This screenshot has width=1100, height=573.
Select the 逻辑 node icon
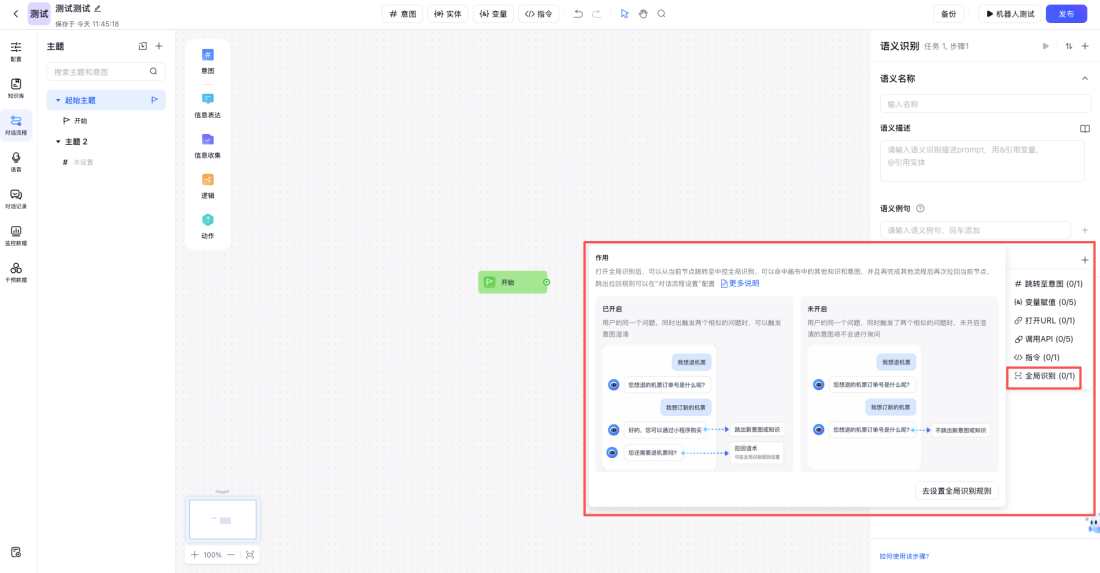tap(207, 180)
